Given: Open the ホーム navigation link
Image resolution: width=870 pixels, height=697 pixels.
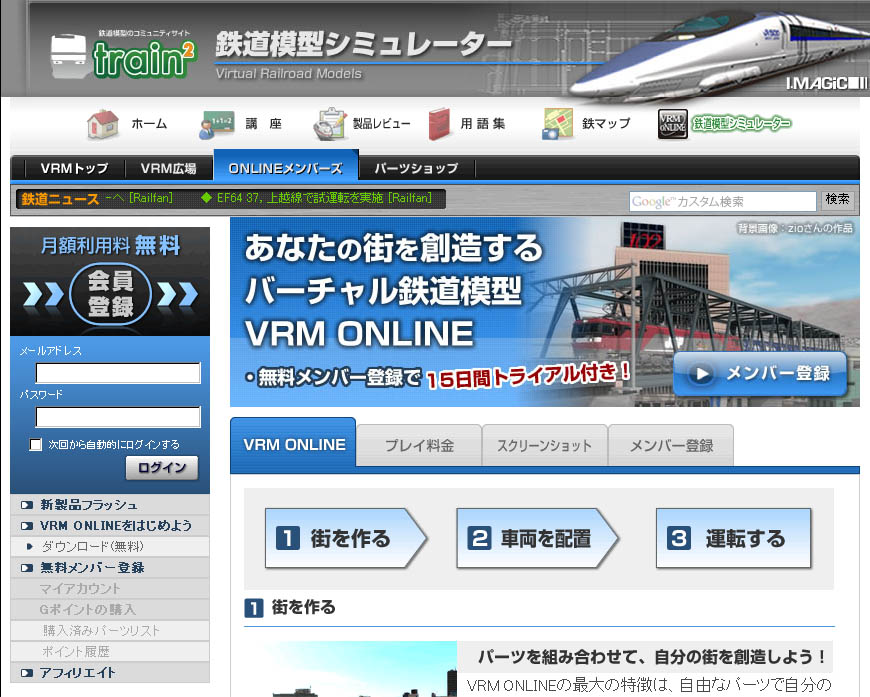Looking at the screenshot, I should click(x=149, y=124).
